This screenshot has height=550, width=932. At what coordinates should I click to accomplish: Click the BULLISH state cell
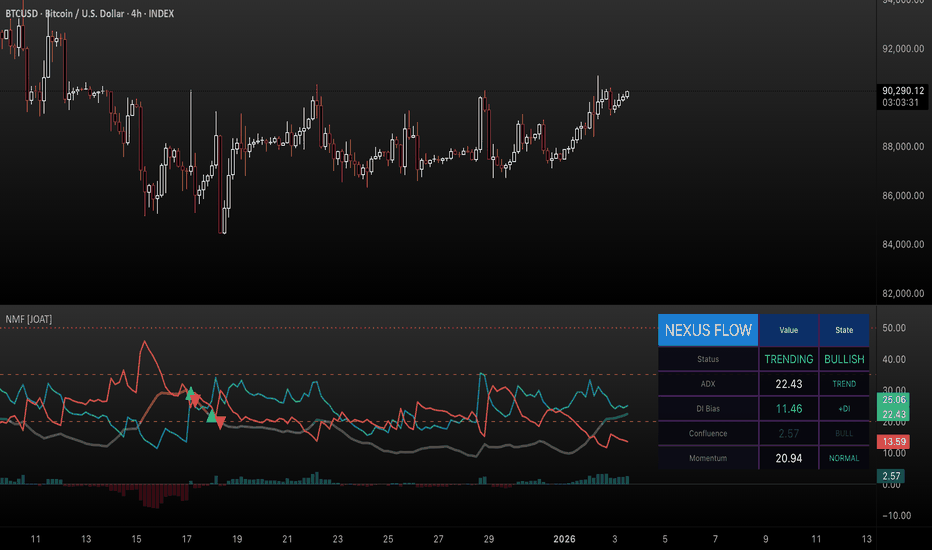844,359
